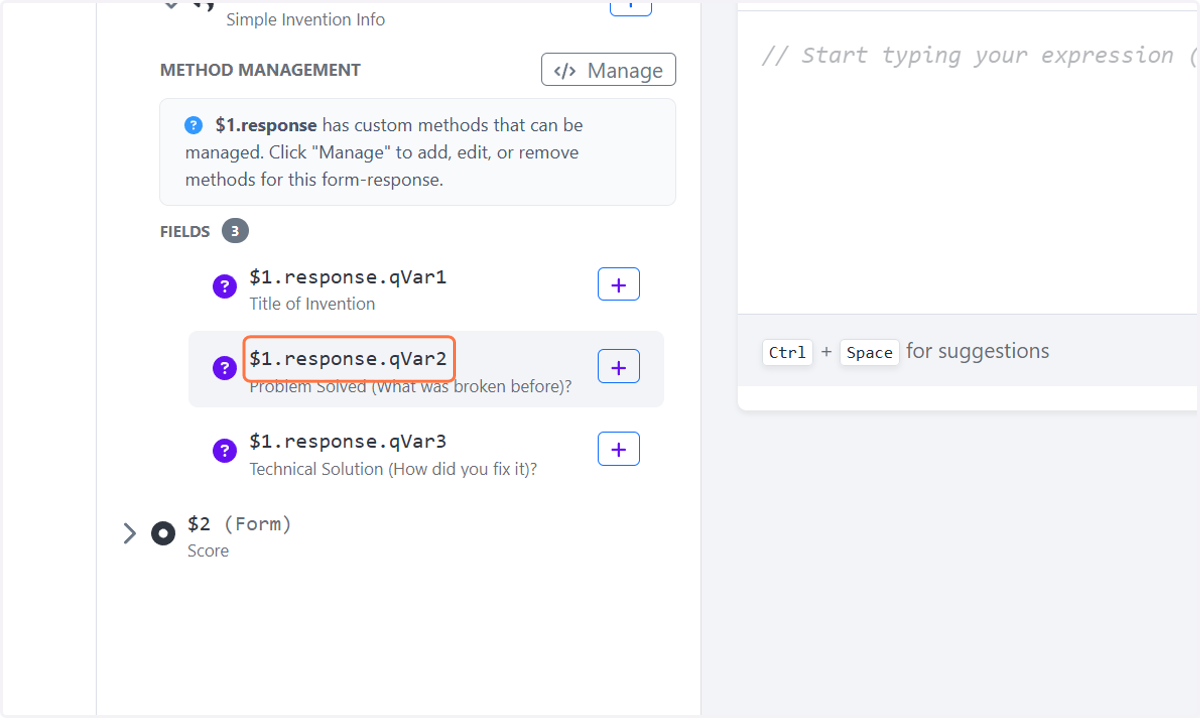Add $1.response.qVar3 with its plus button
Screen dimensions: 1200x718
[618, 449]
